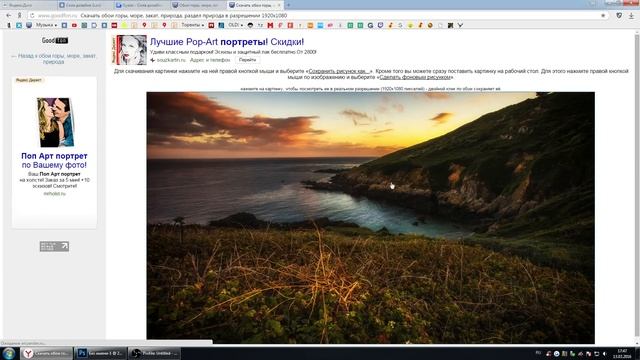This screenshot has width=640, height=360.
Task: Click the volume speaker icon in system tray
Action: click(x=604, y=354)
